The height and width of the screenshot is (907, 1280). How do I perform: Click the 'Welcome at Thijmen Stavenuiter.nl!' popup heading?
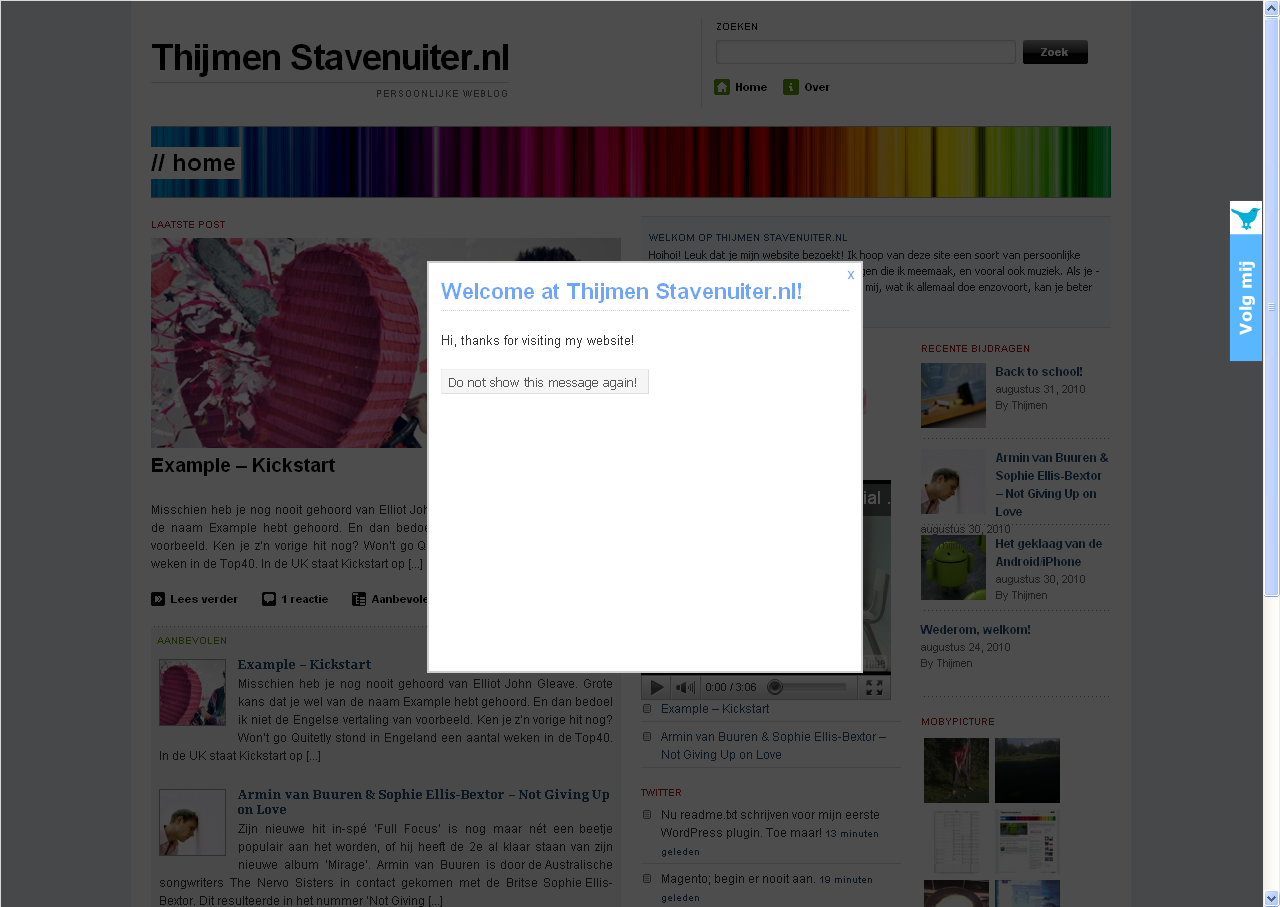click(622, 292)
